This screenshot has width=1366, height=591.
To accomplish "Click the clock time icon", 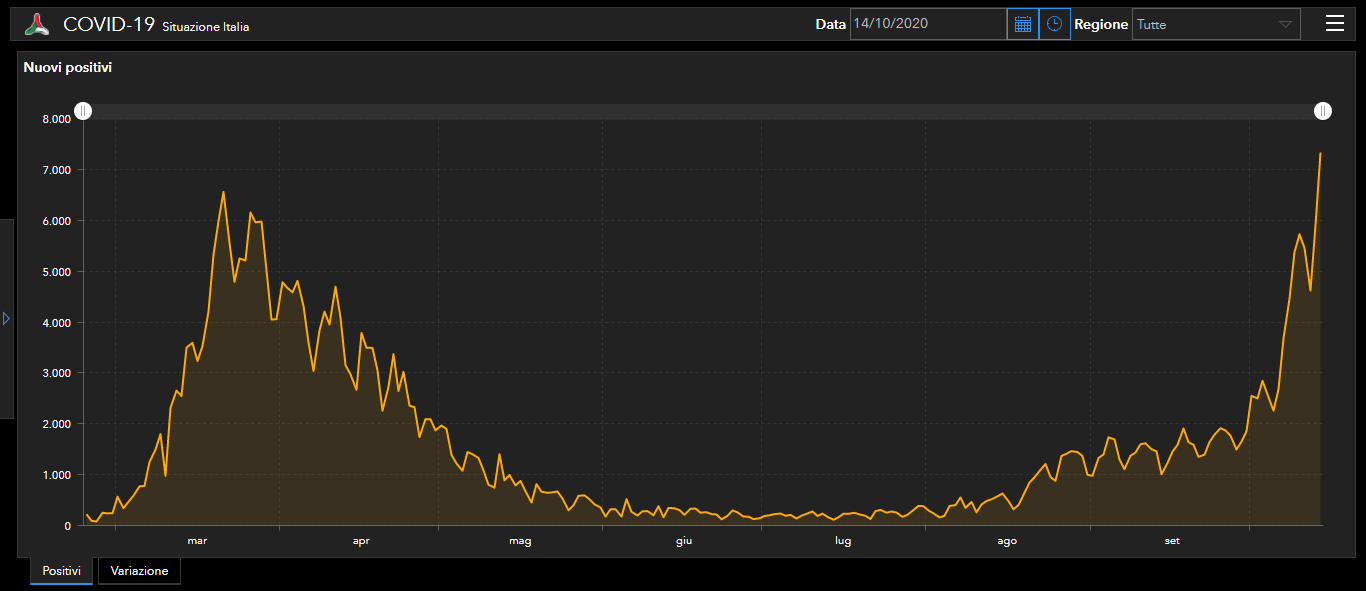I will pyautogui.click(x=1054, y=24).
